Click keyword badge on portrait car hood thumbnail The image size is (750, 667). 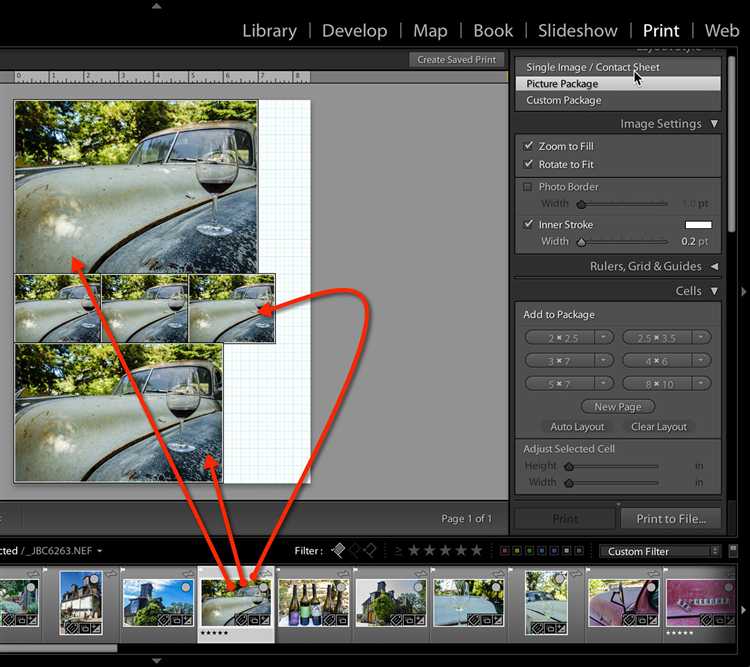(537, 628)
